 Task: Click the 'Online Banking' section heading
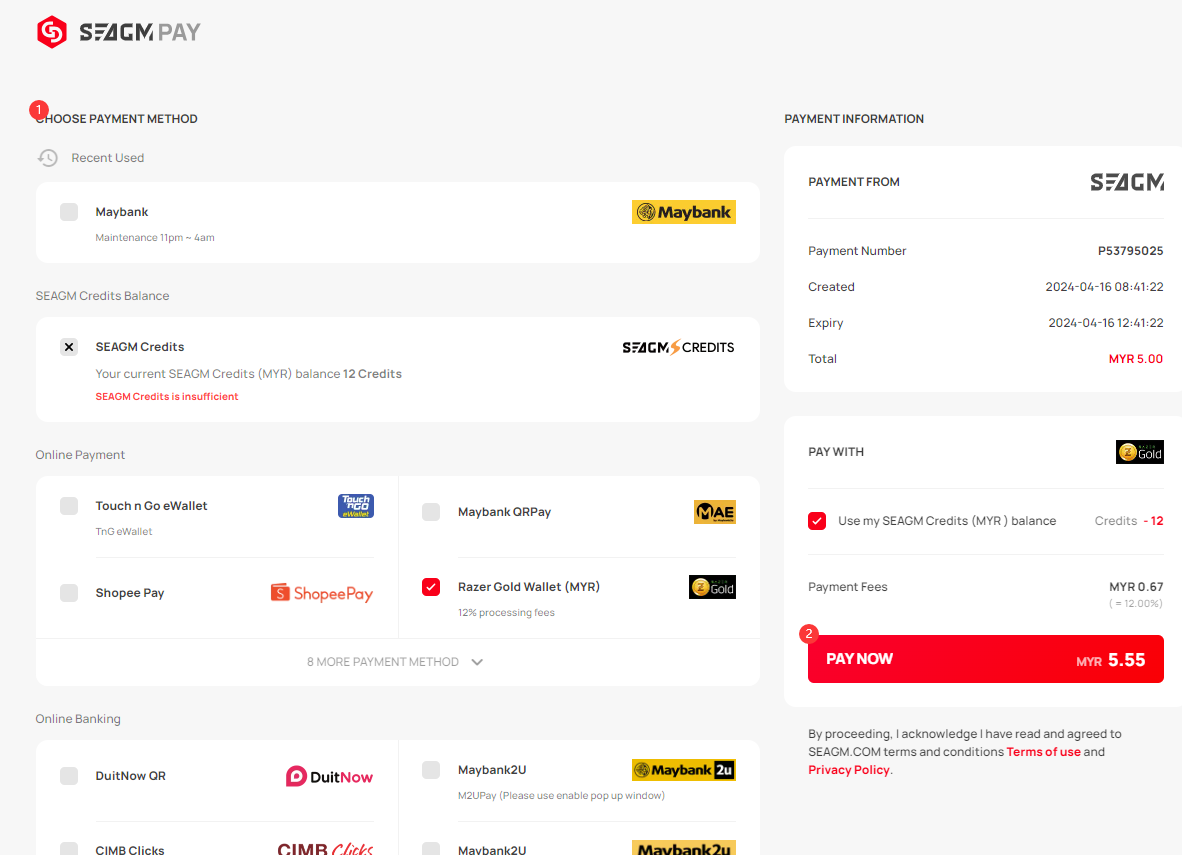(x=78, y=719)
